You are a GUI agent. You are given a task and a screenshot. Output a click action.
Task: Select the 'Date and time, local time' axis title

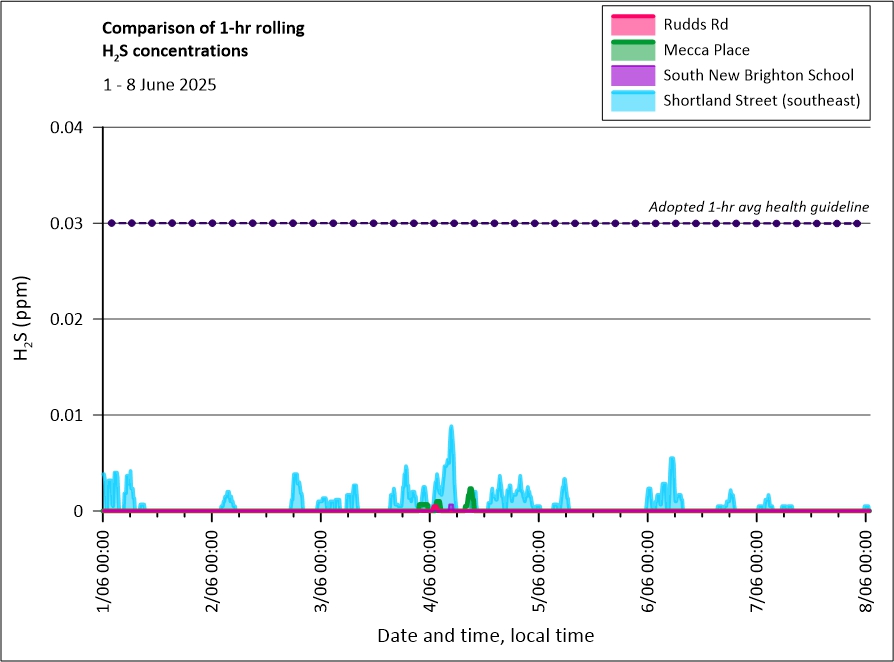pyautogui.click(x=485, y=635)
